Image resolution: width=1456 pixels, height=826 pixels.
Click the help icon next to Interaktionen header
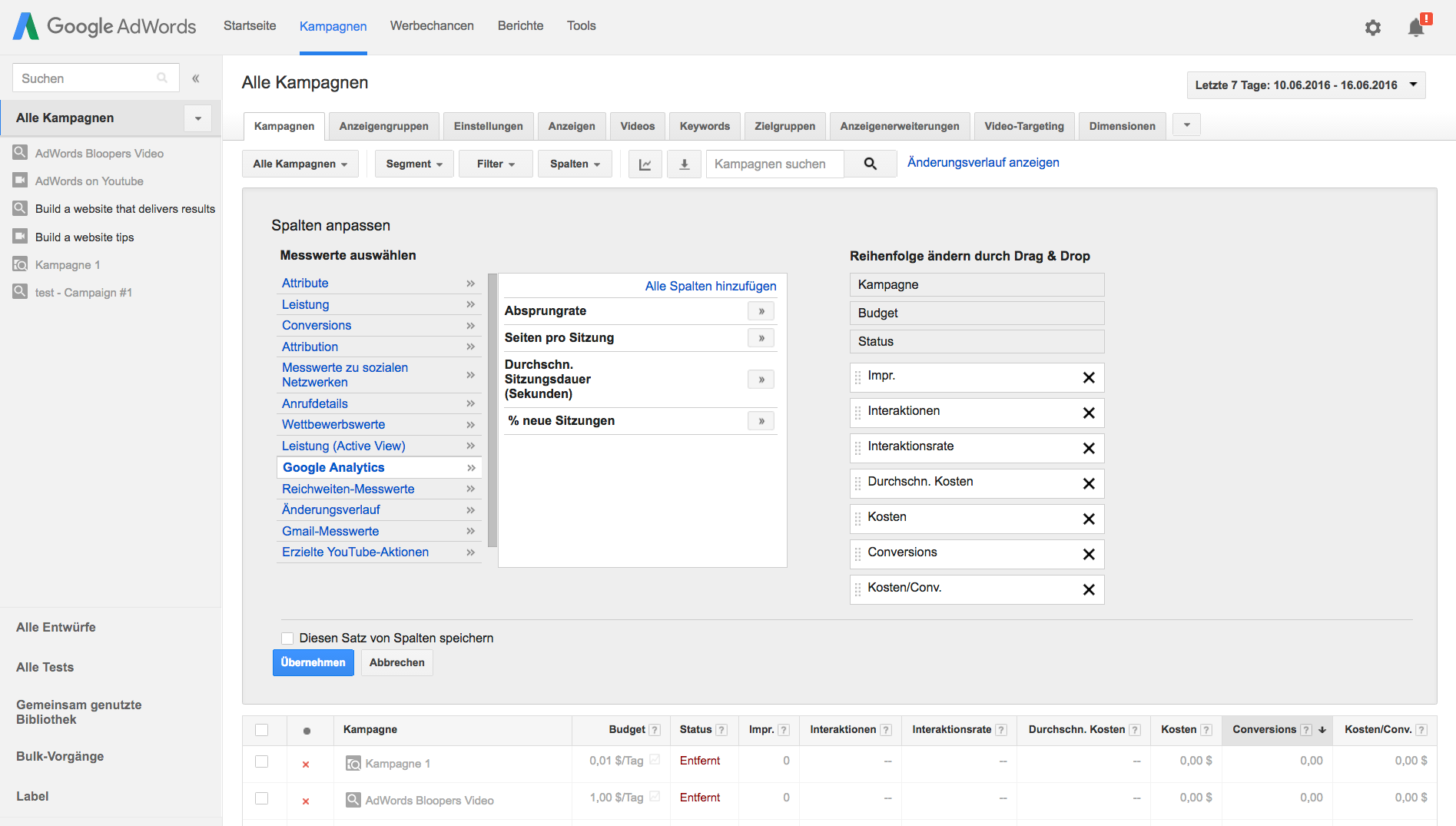[886, 730]
